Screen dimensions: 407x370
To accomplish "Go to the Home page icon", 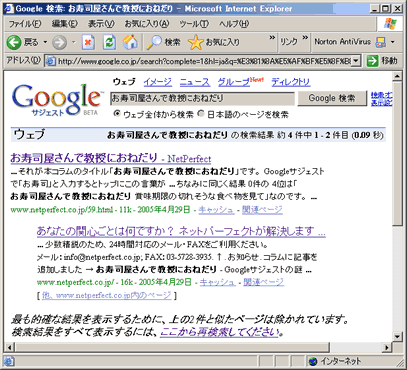I will [x=130, y=42].
